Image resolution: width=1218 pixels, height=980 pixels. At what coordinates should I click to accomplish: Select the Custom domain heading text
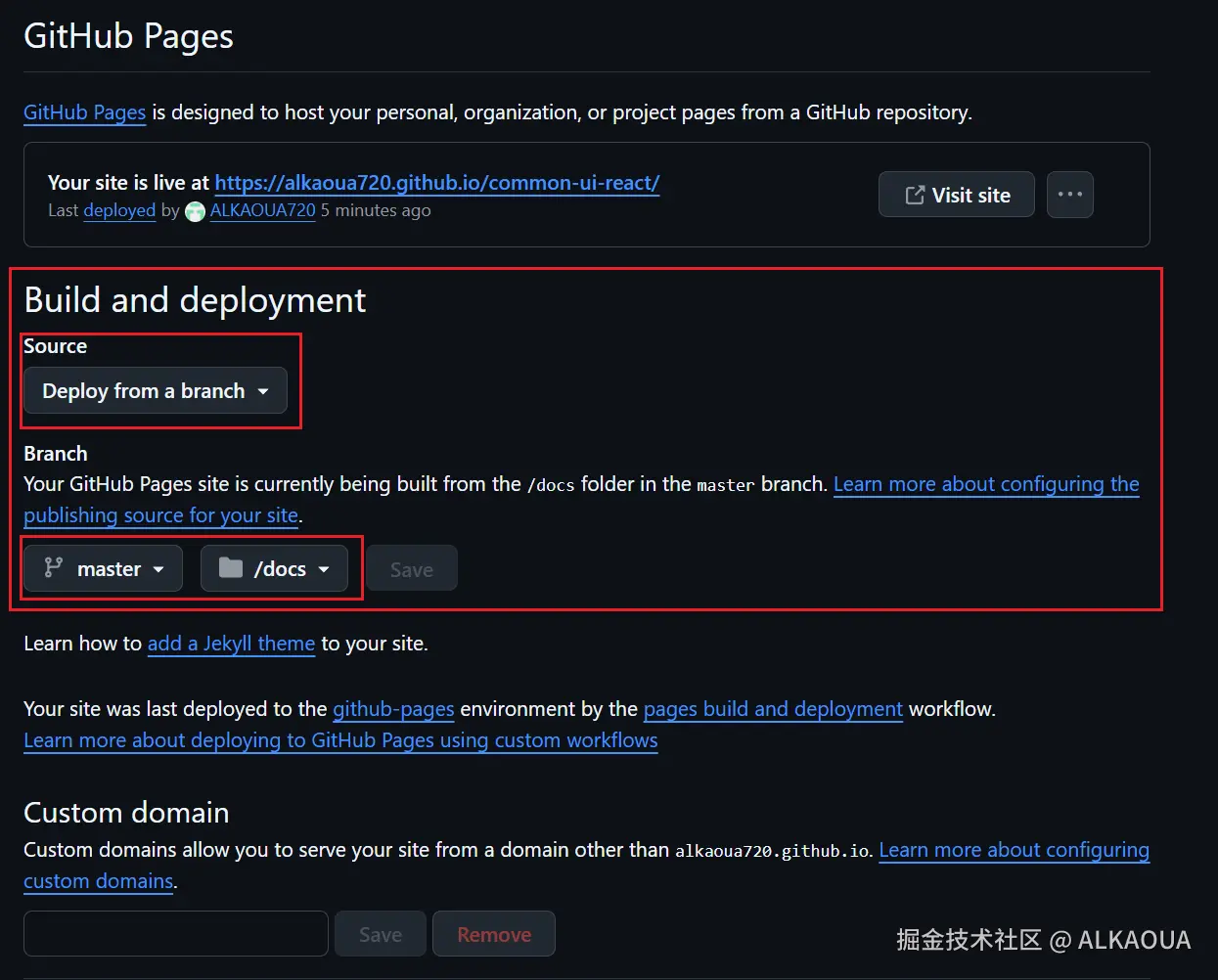click(126, 813)
